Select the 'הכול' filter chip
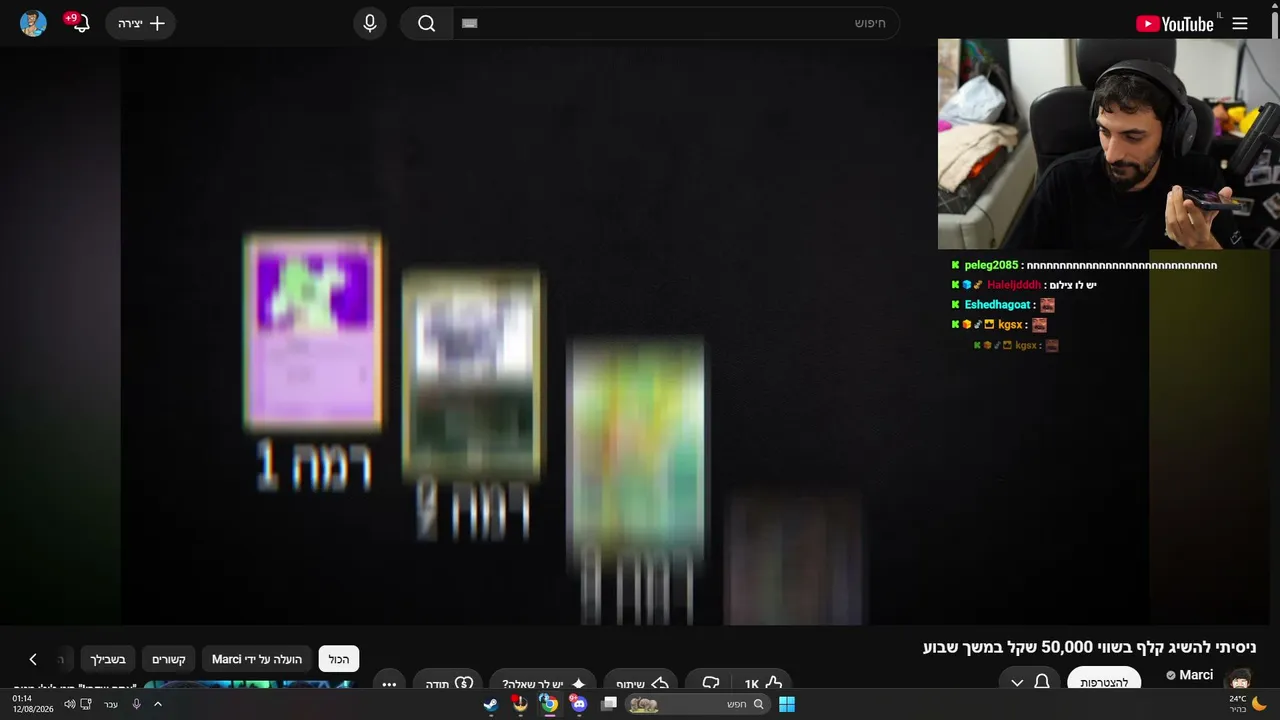The width and height of the screenshot is (1280, 720). click(339, 659)
